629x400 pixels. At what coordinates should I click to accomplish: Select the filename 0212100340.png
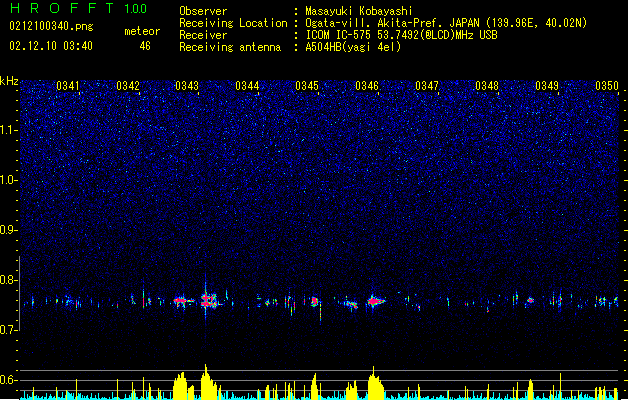51,27
